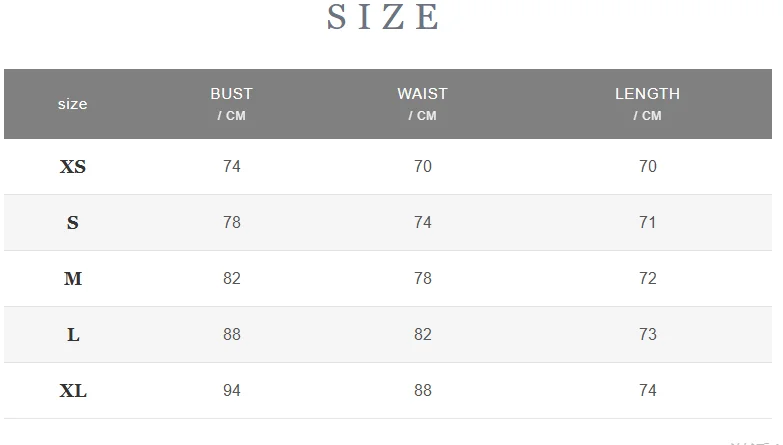Select the M size row label
The height and width of the screenshot is (445, 783).
[x=73, y=278]
